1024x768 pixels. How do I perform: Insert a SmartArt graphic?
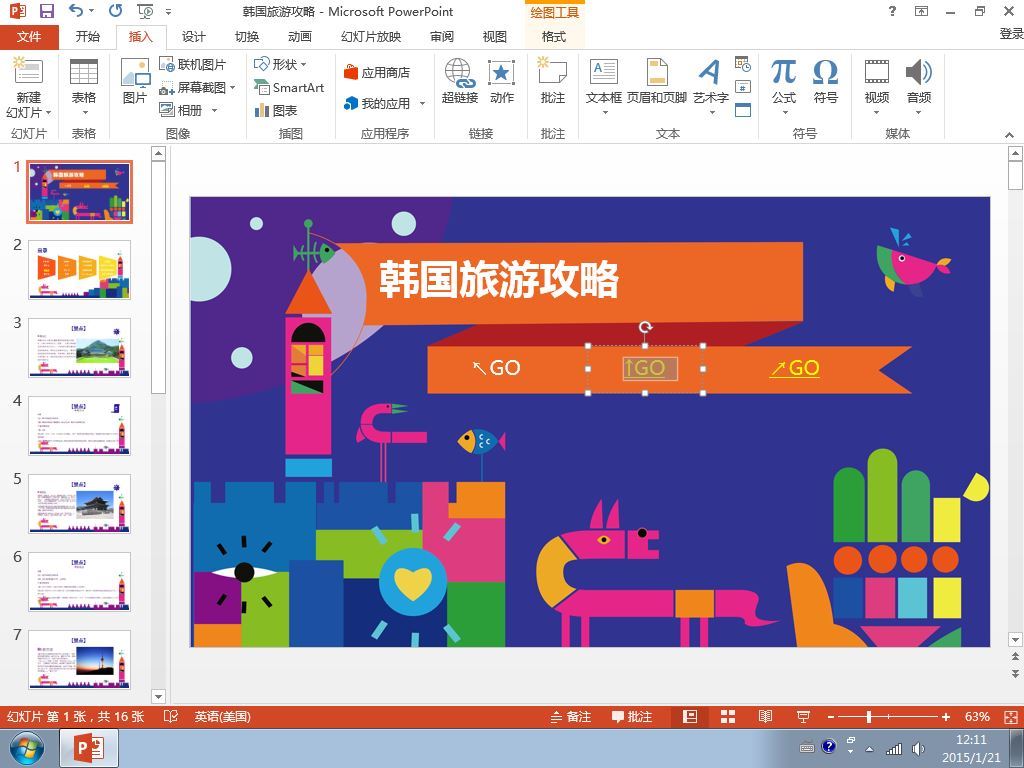(288, 87)
